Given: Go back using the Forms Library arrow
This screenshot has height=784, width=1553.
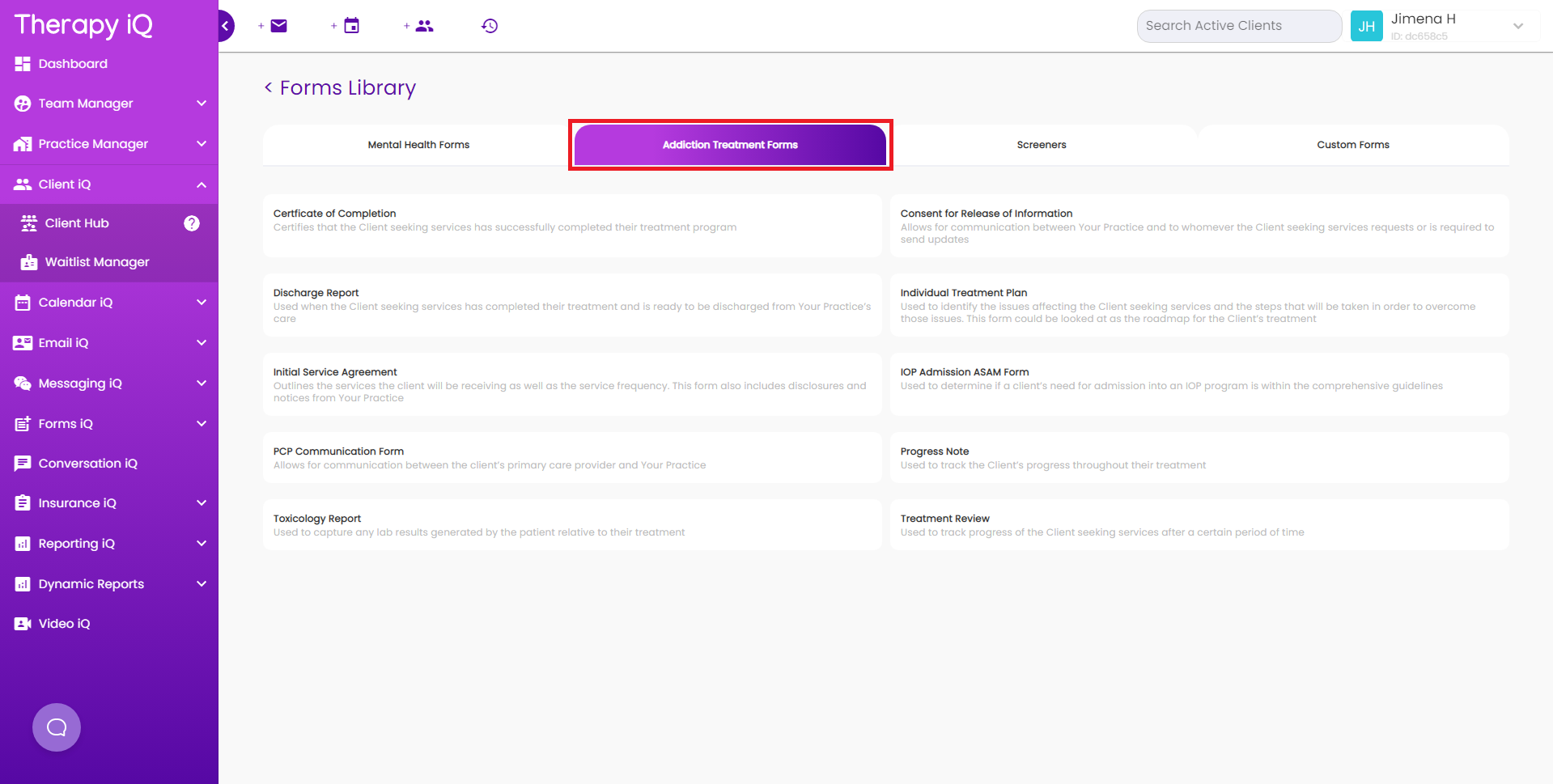Looking at the screenshot, I should pyautogui.click(x=269, y=87).
